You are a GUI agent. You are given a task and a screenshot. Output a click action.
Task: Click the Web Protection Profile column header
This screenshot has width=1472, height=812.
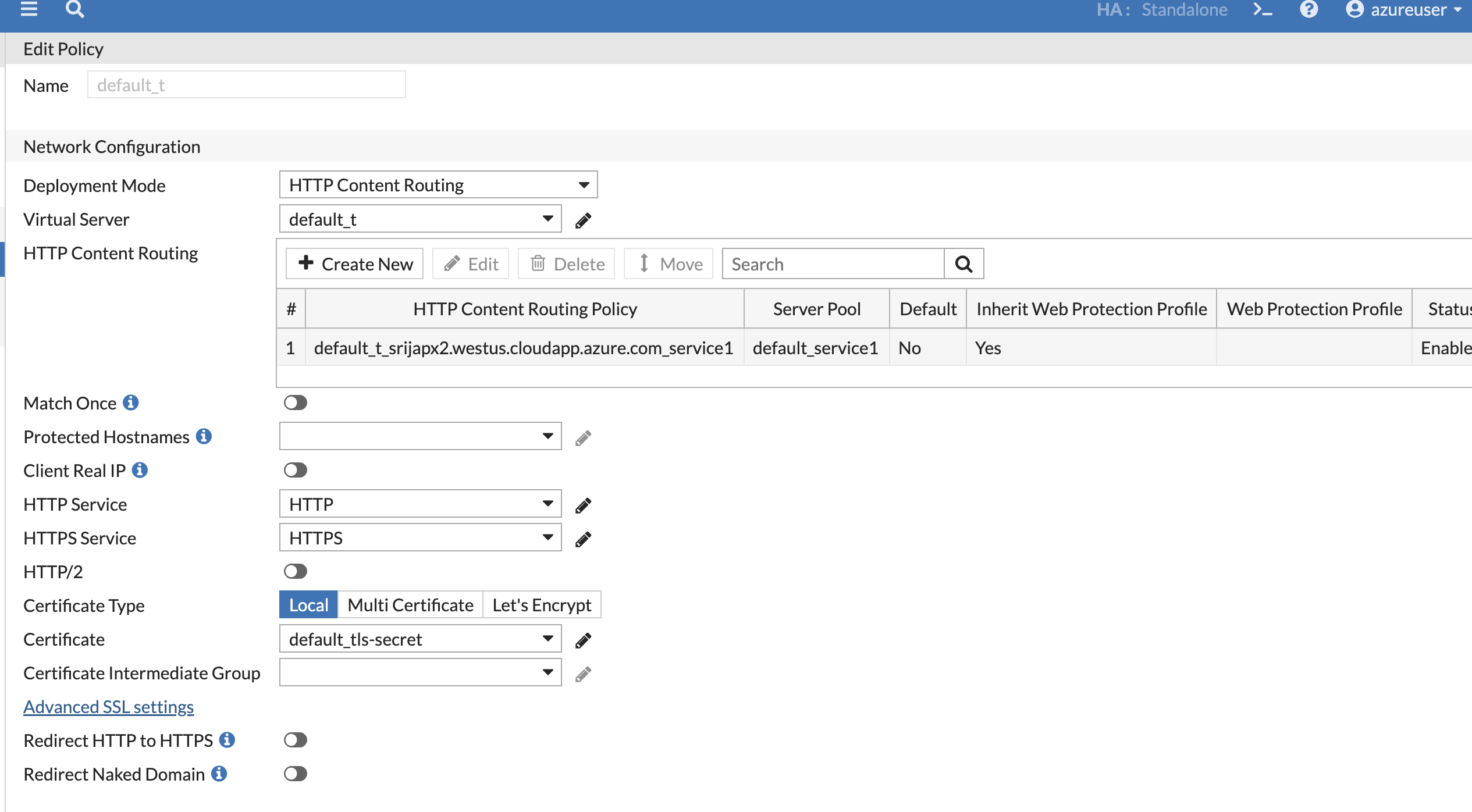coord(1314,309)
